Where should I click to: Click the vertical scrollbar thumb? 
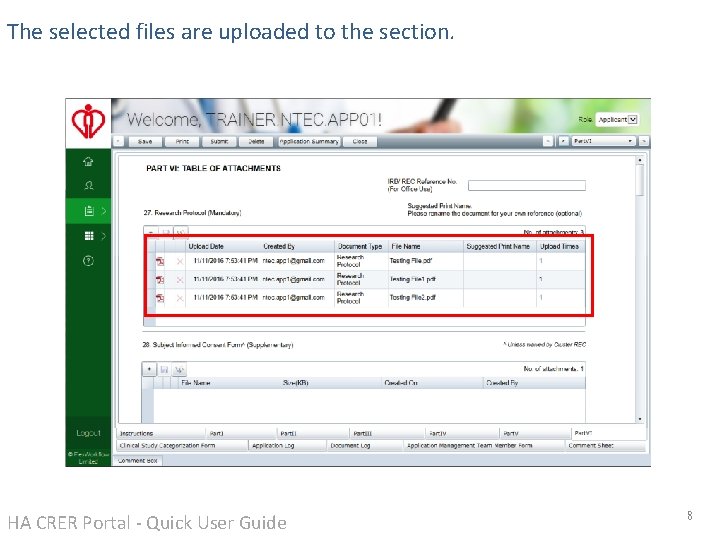coord(640,180)
